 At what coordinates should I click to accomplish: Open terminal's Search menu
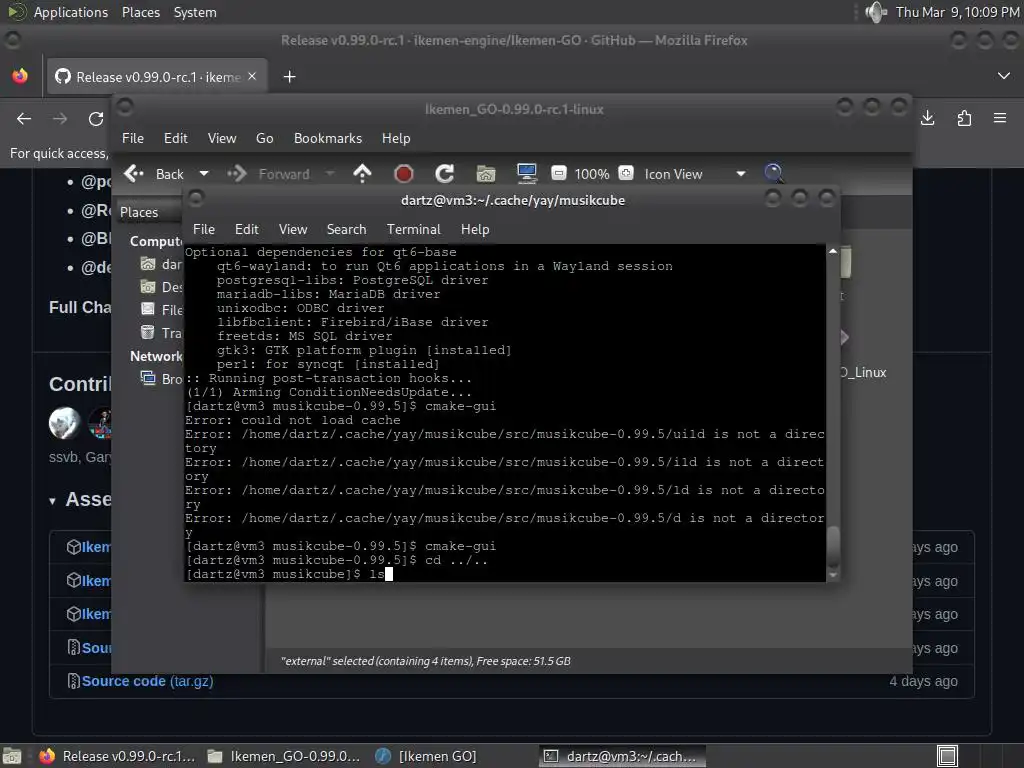[x=346, y=229]
